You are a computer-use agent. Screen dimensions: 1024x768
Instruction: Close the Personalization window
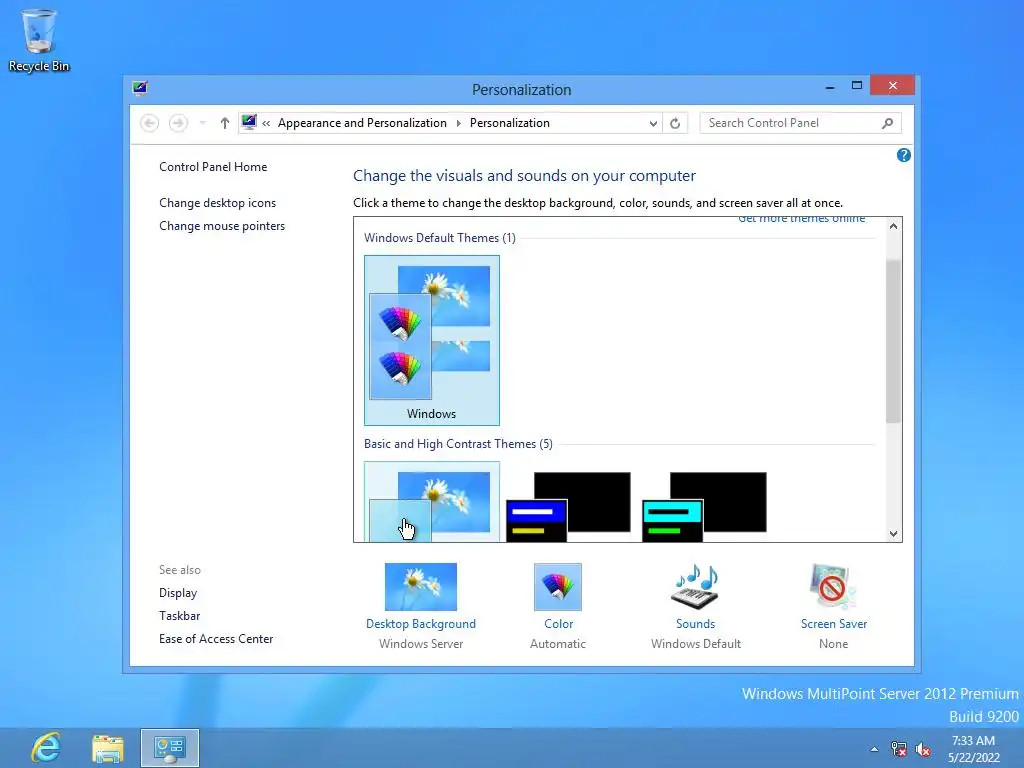(x=893, y=86)
